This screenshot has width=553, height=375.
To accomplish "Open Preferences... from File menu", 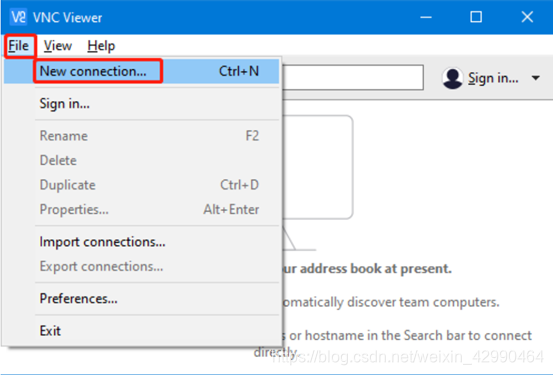I will (141, 299).
